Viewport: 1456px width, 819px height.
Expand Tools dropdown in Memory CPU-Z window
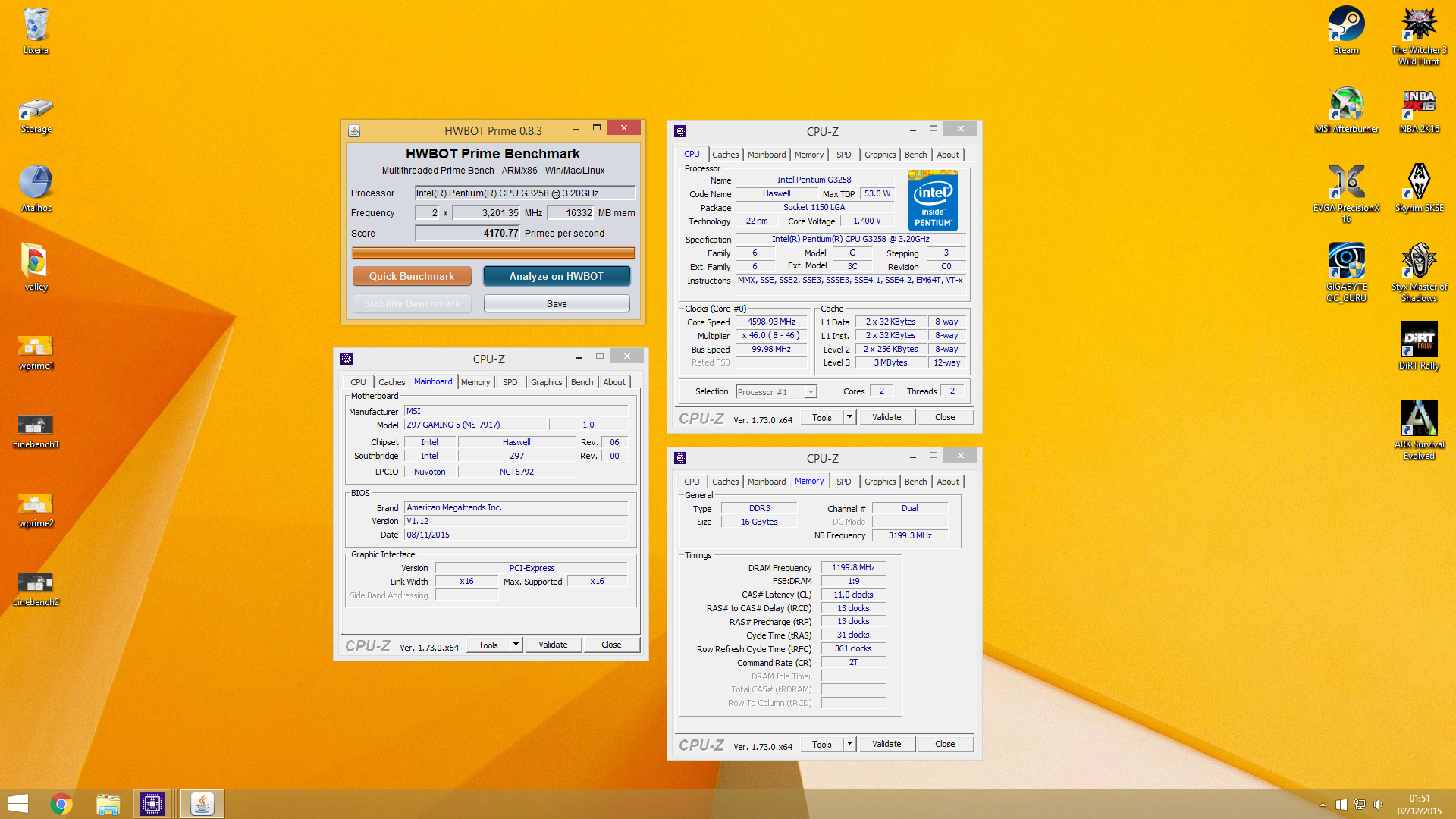[849, 744]
